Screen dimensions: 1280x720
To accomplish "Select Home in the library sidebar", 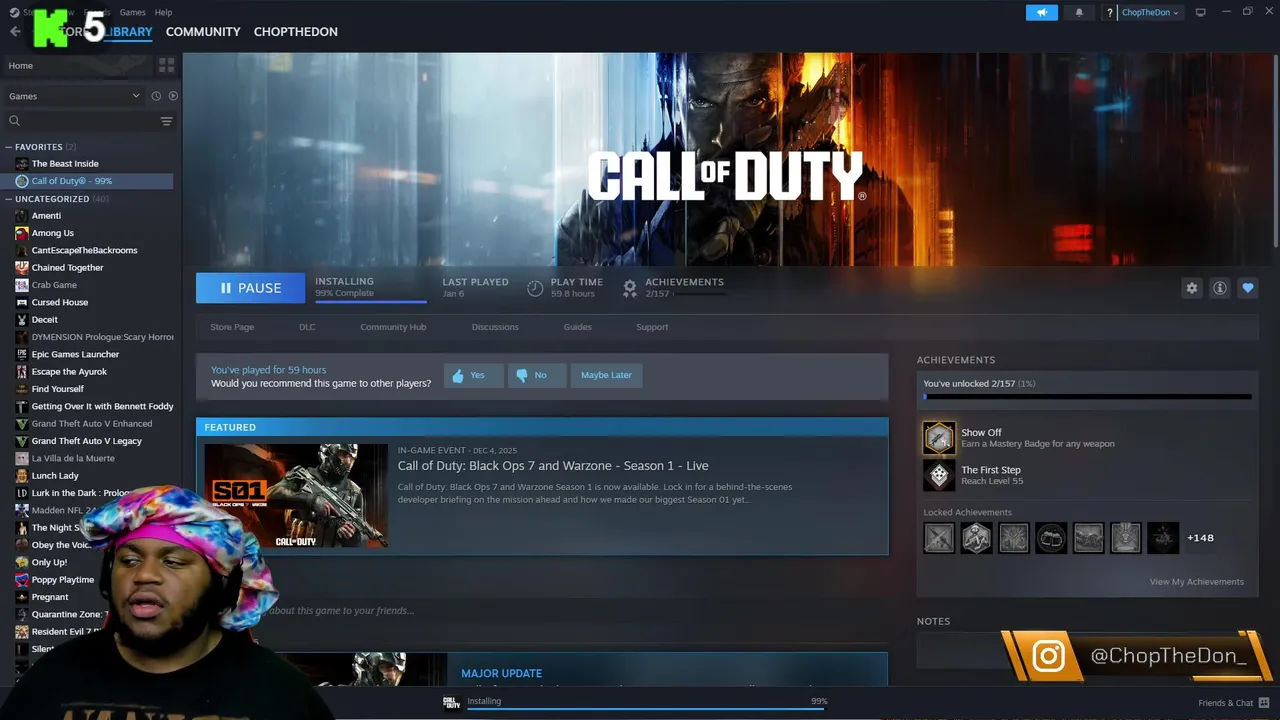I will click(x=78, y=65).
